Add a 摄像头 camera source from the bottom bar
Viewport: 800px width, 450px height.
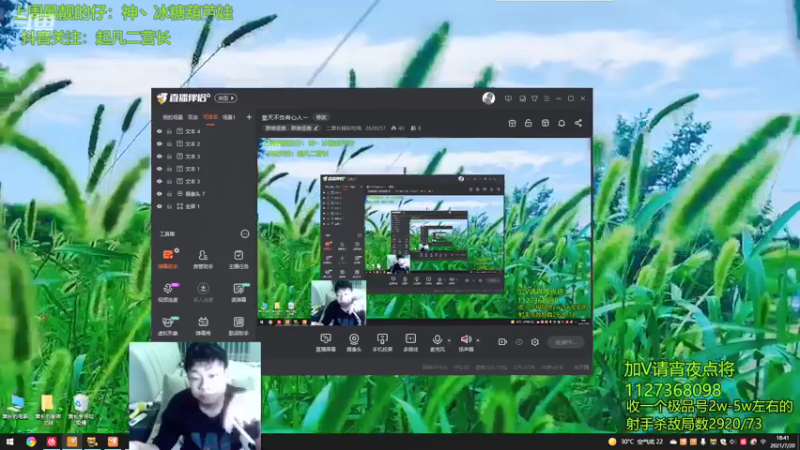(354, 342)
